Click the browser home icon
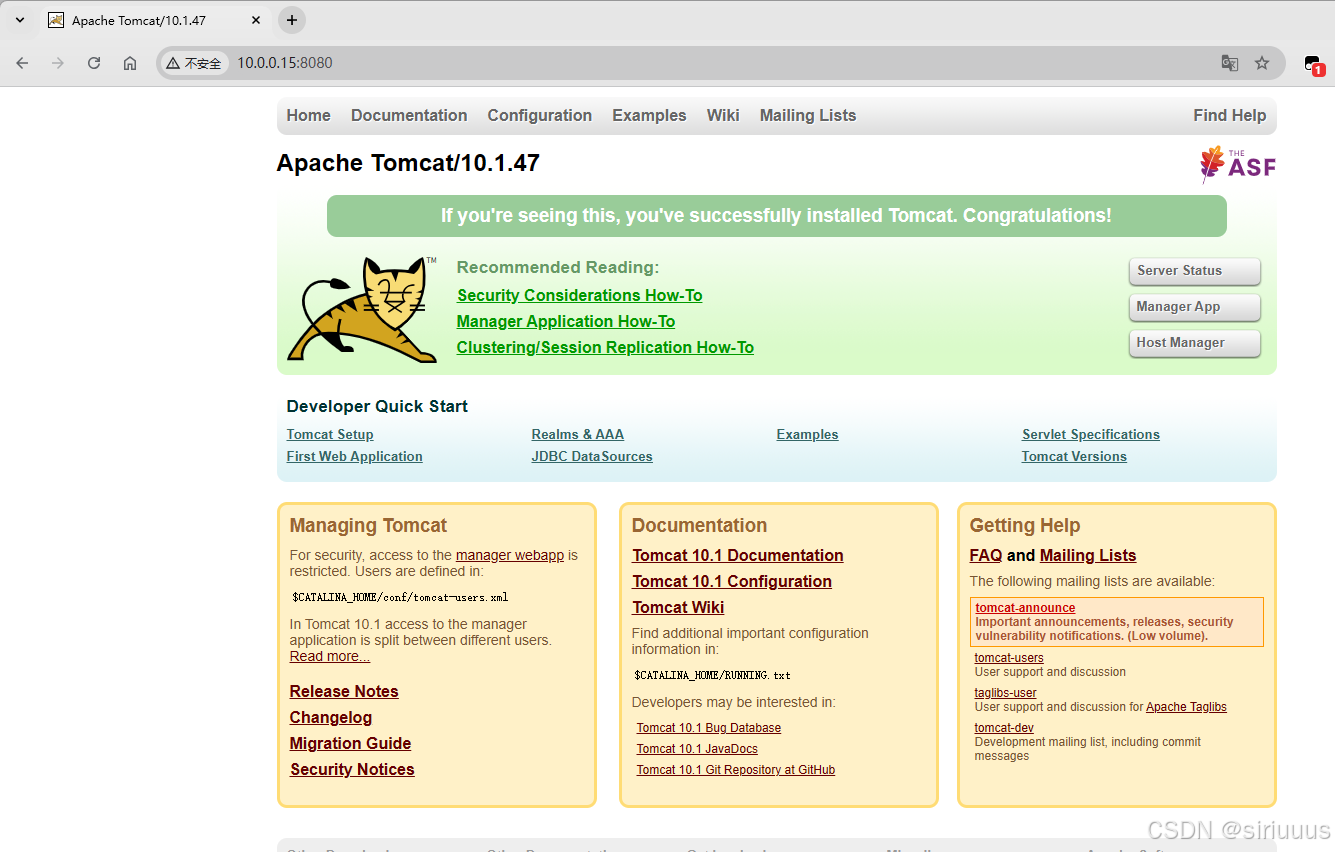 [130, 63]
